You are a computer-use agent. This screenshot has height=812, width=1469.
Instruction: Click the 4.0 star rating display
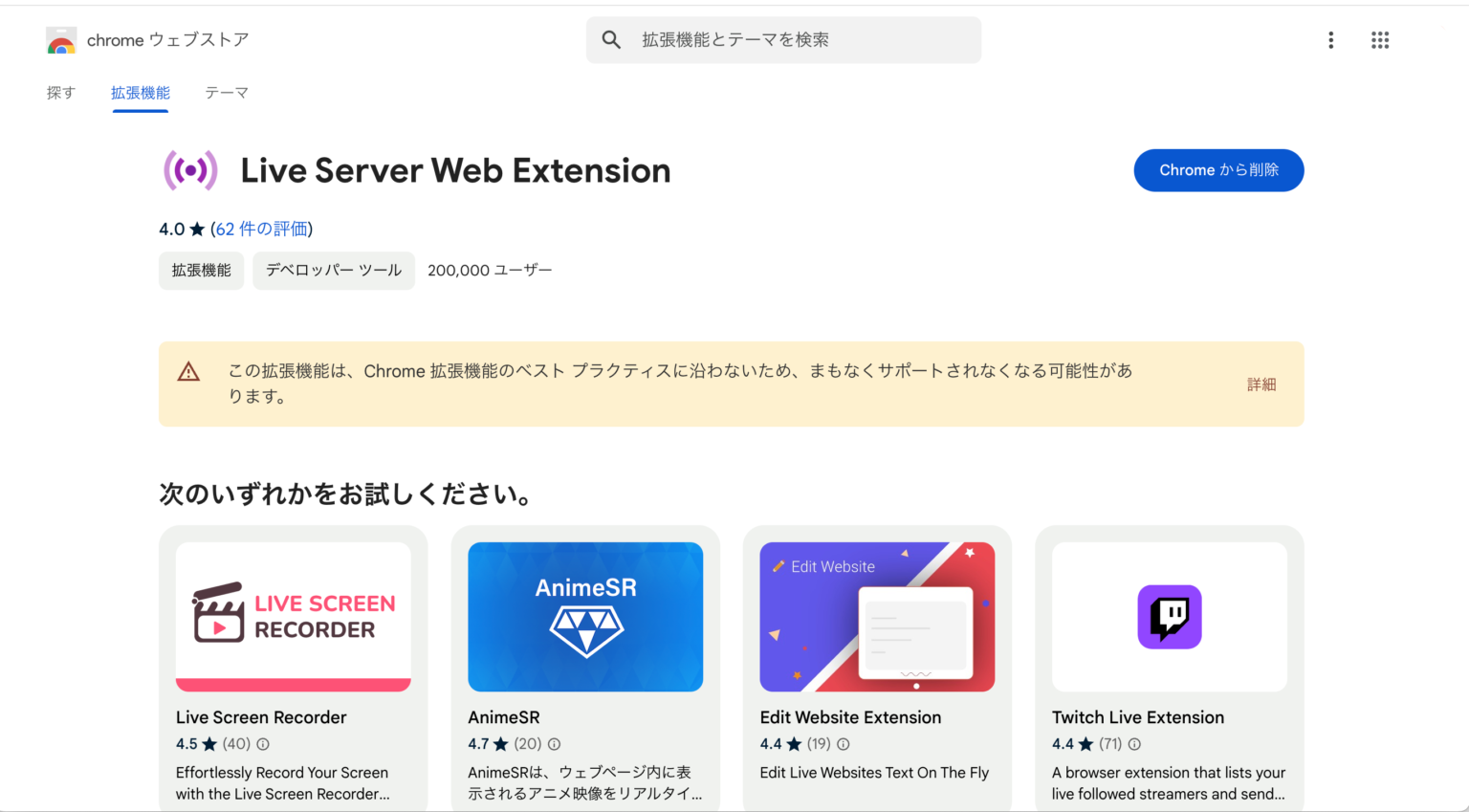click(179, 229)
